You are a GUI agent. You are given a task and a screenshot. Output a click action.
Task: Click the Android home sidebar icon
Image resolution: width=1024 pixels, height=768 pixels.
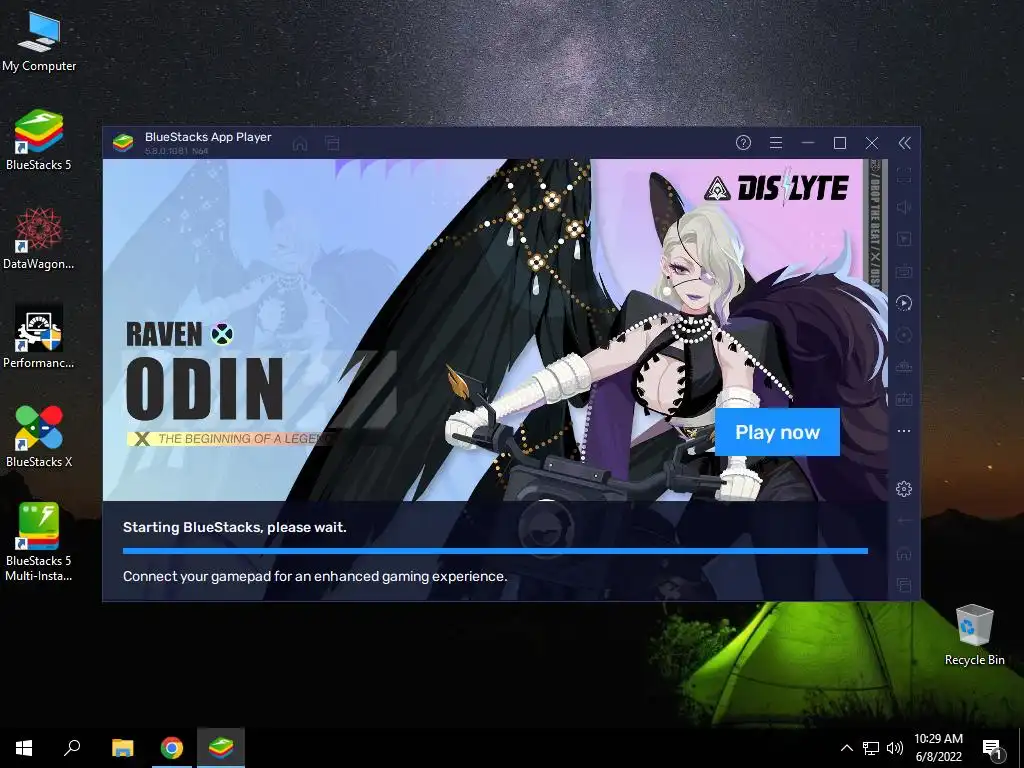(x=904, y=553)
